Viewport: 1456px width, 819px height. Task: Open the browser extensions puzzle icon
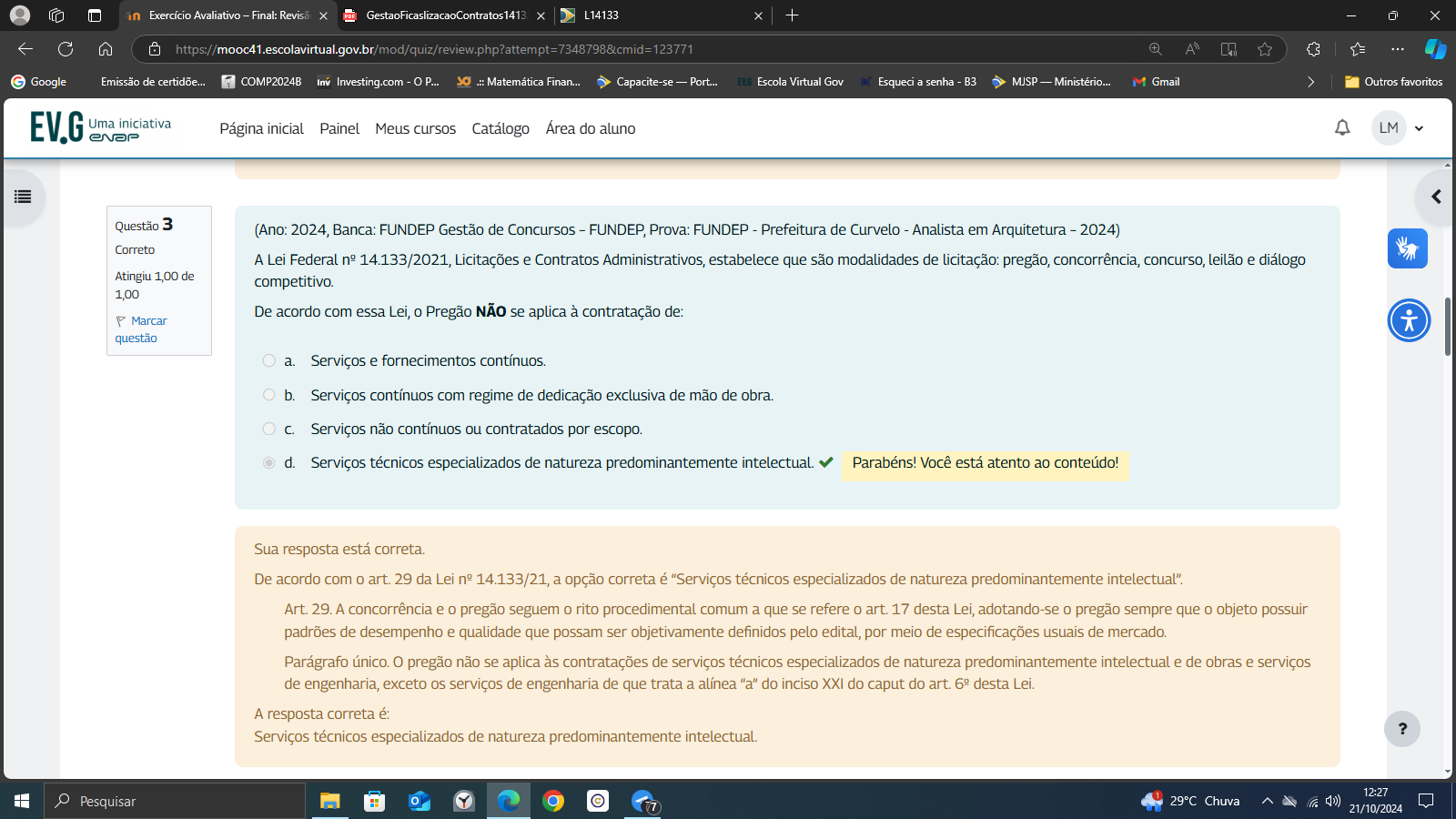pyautogui.click(x=1313, y=49)
